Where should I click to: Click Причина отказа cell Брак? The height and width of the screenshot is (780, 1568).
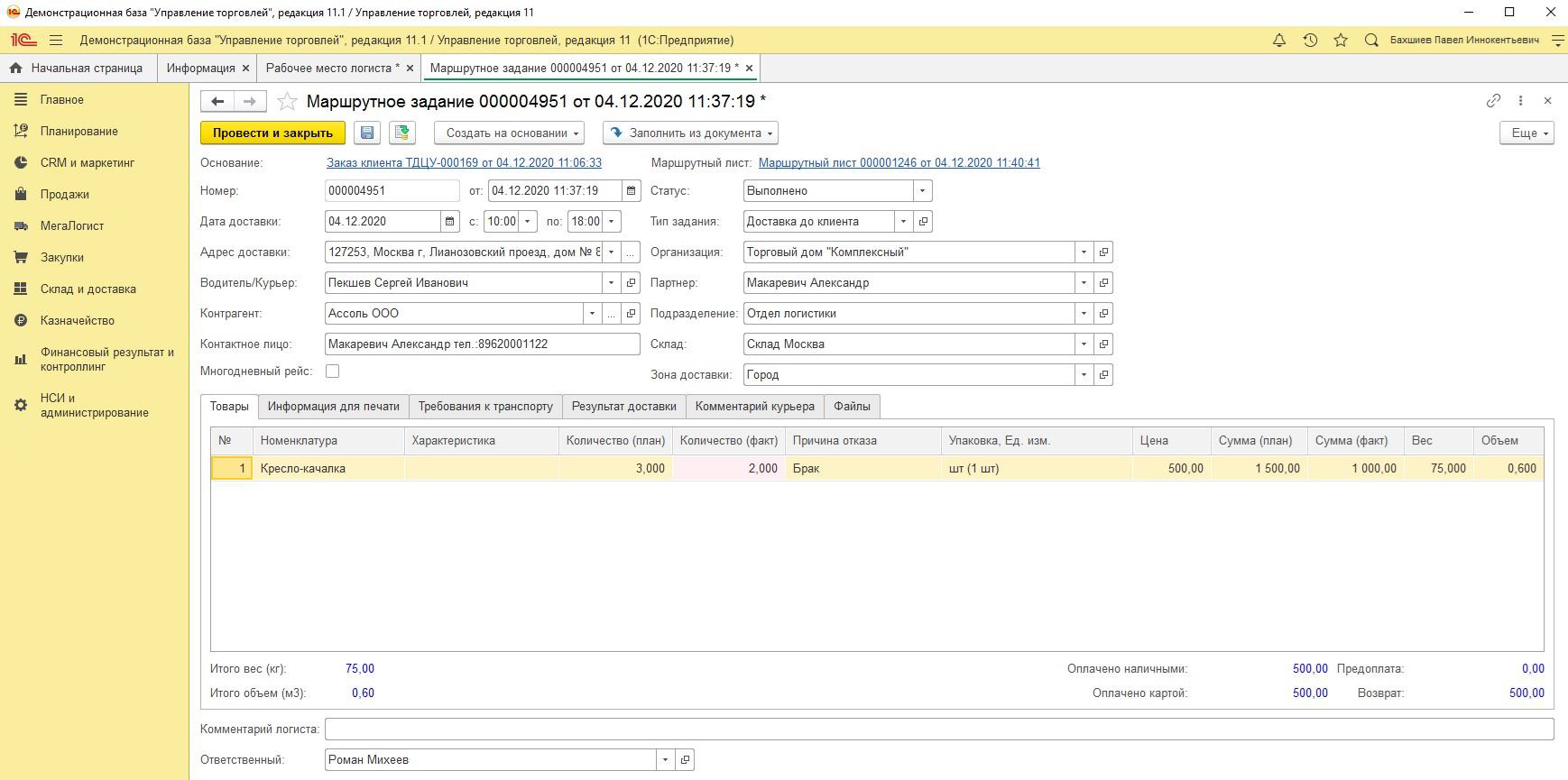[x=862, y=469]
